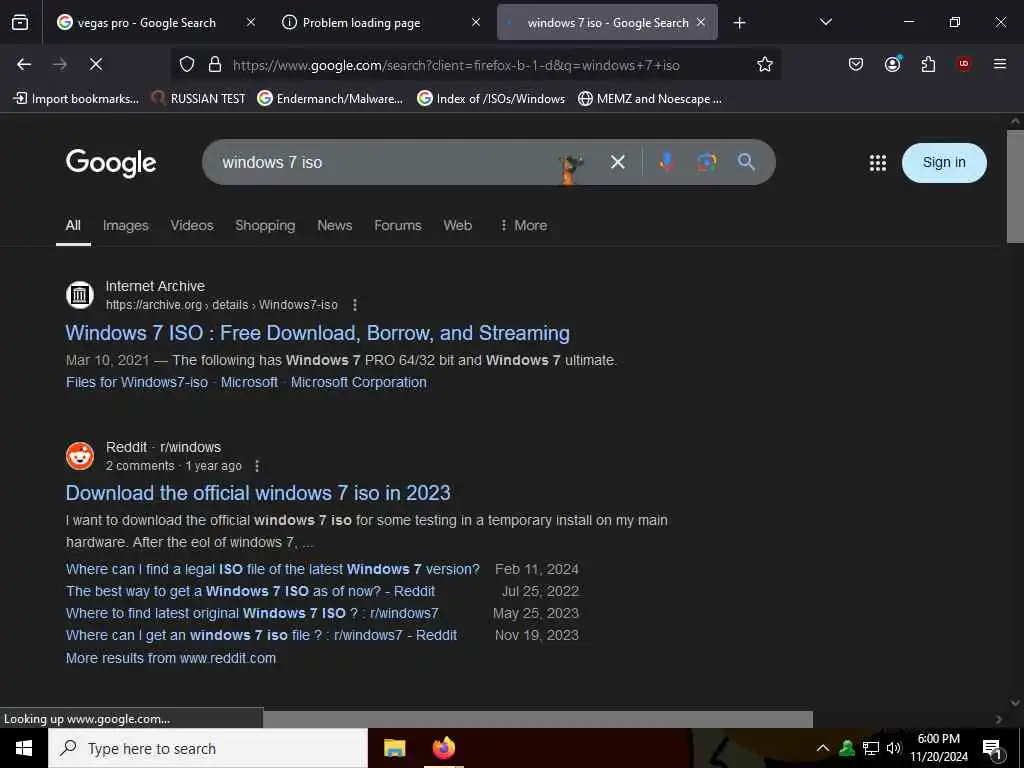Select the Shopping search filter
This screenshot has height=768, width=1024.
pyautogui.click(x=265, y=225)
